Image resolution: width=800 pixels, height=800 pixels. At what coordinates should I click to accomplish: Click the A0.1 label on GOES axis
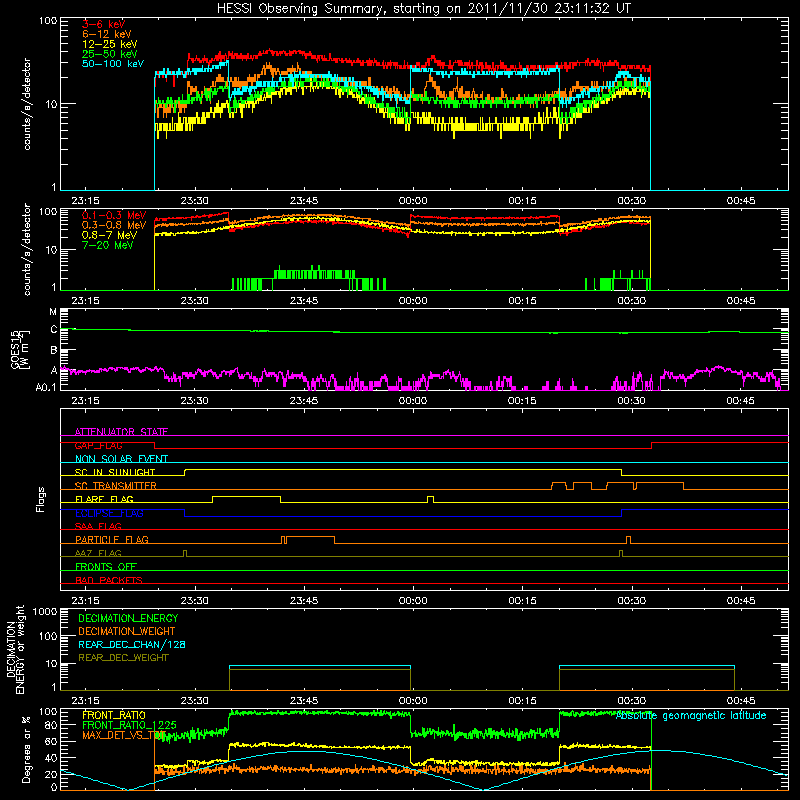[x=45, y=388]
